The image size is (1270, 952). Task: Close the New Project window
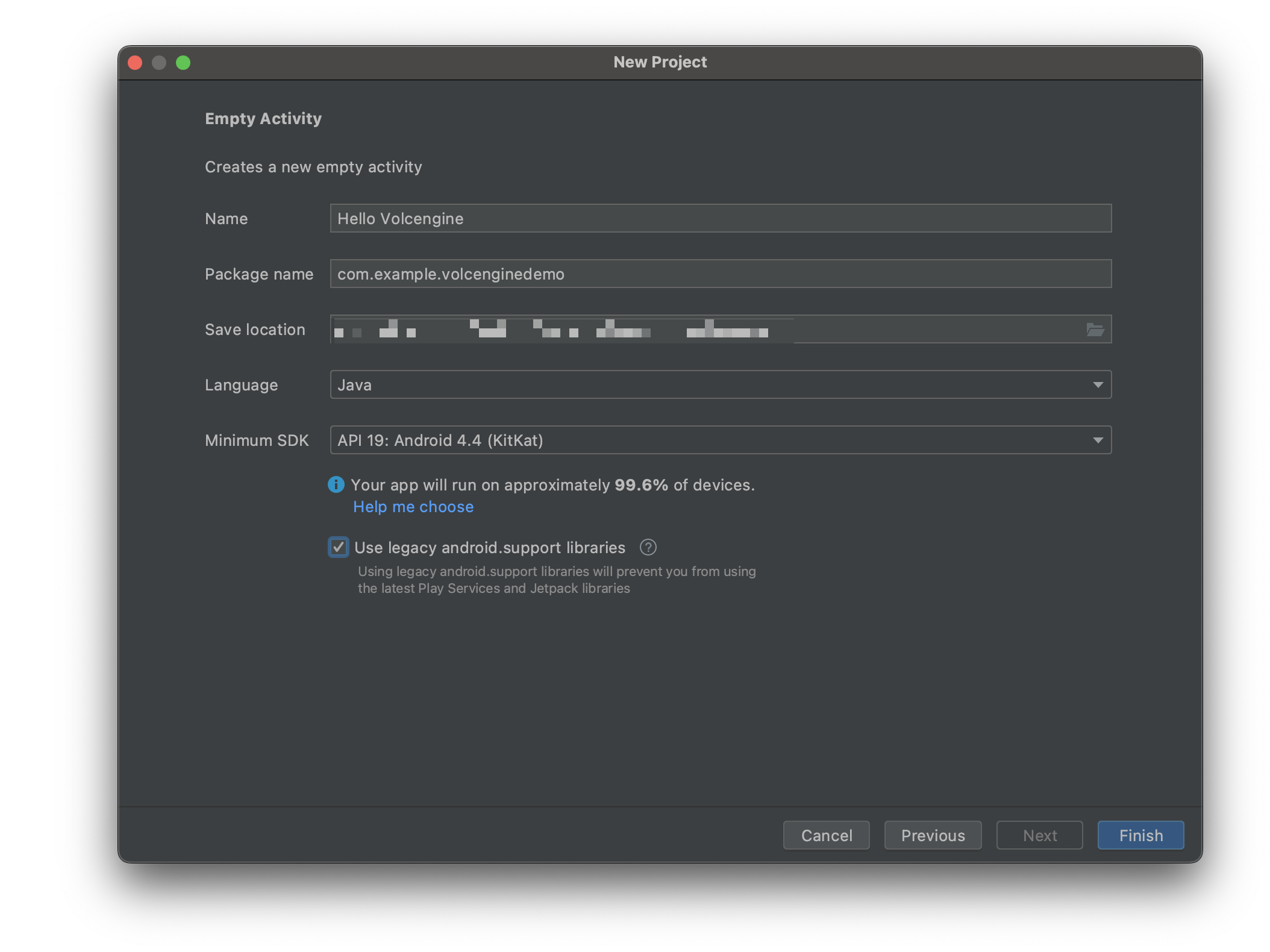(135, 63)
